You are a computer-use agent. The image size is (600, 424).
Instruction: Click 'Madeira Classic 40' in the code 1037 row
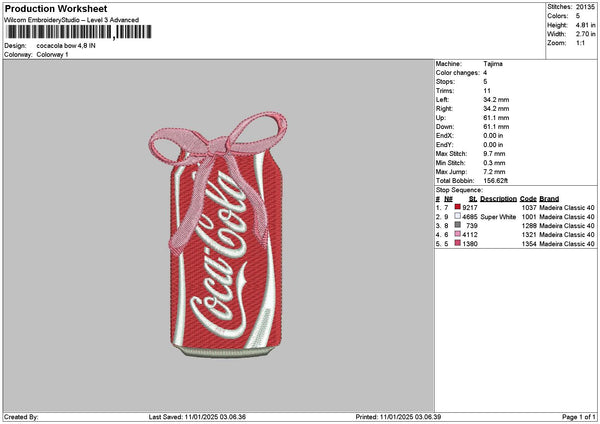click(567, 207)
